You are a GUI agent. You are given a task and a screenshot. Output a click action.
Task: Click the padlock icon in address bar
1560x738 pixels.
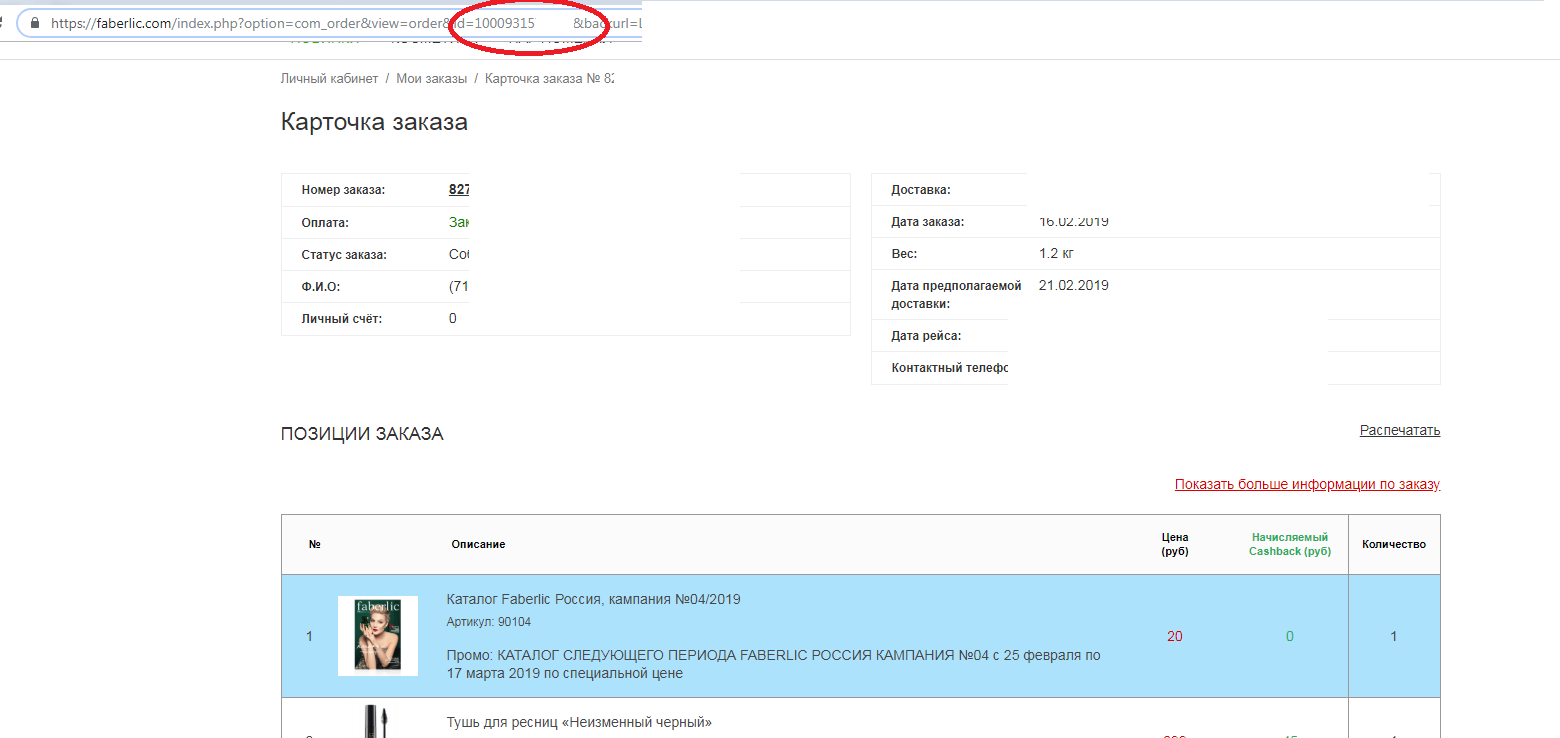pos(36,23)
